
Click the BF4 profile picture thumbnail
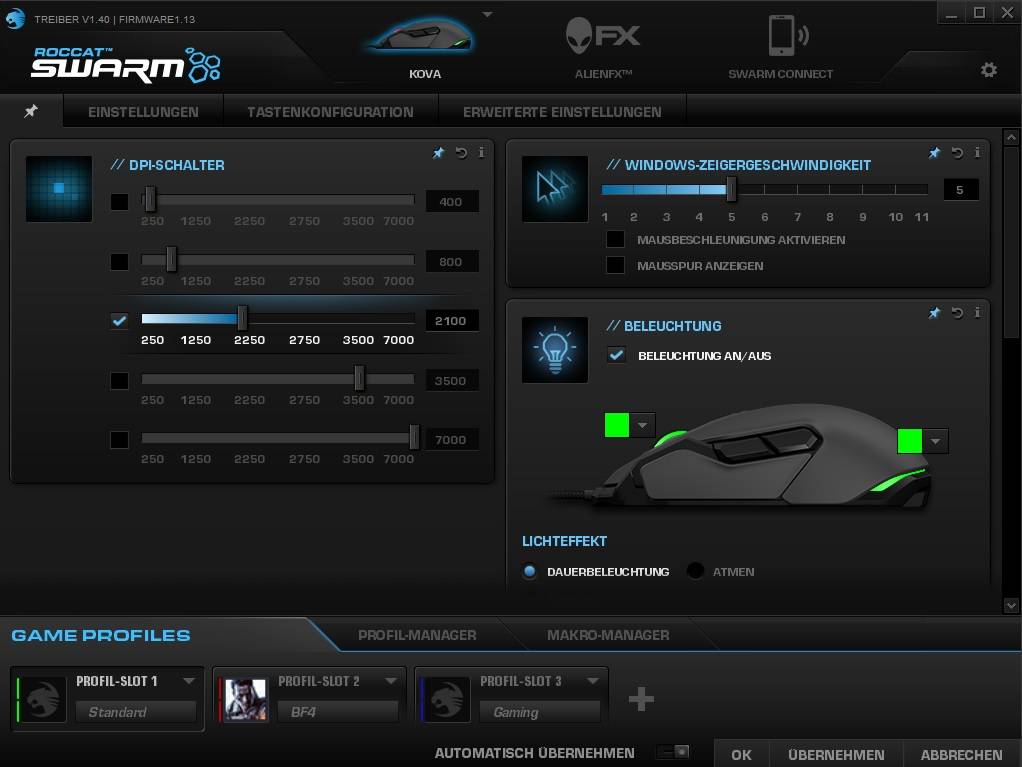tap(245, 699)
